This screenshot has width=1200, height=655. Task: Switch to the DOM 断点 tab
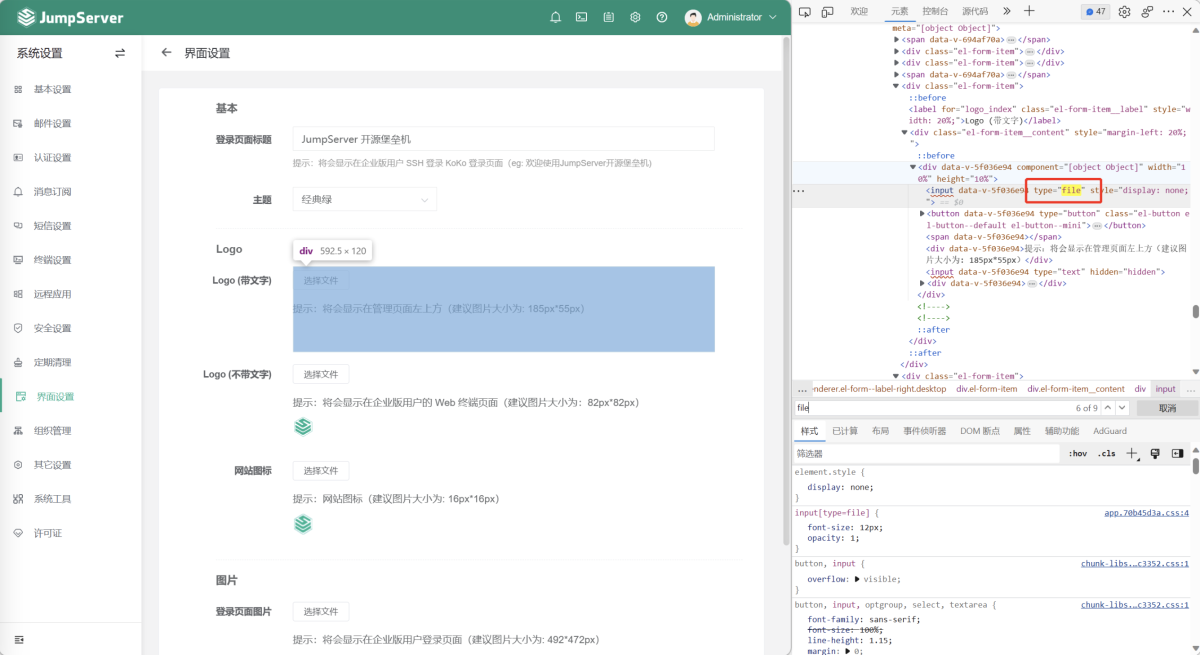click(980, 431)
